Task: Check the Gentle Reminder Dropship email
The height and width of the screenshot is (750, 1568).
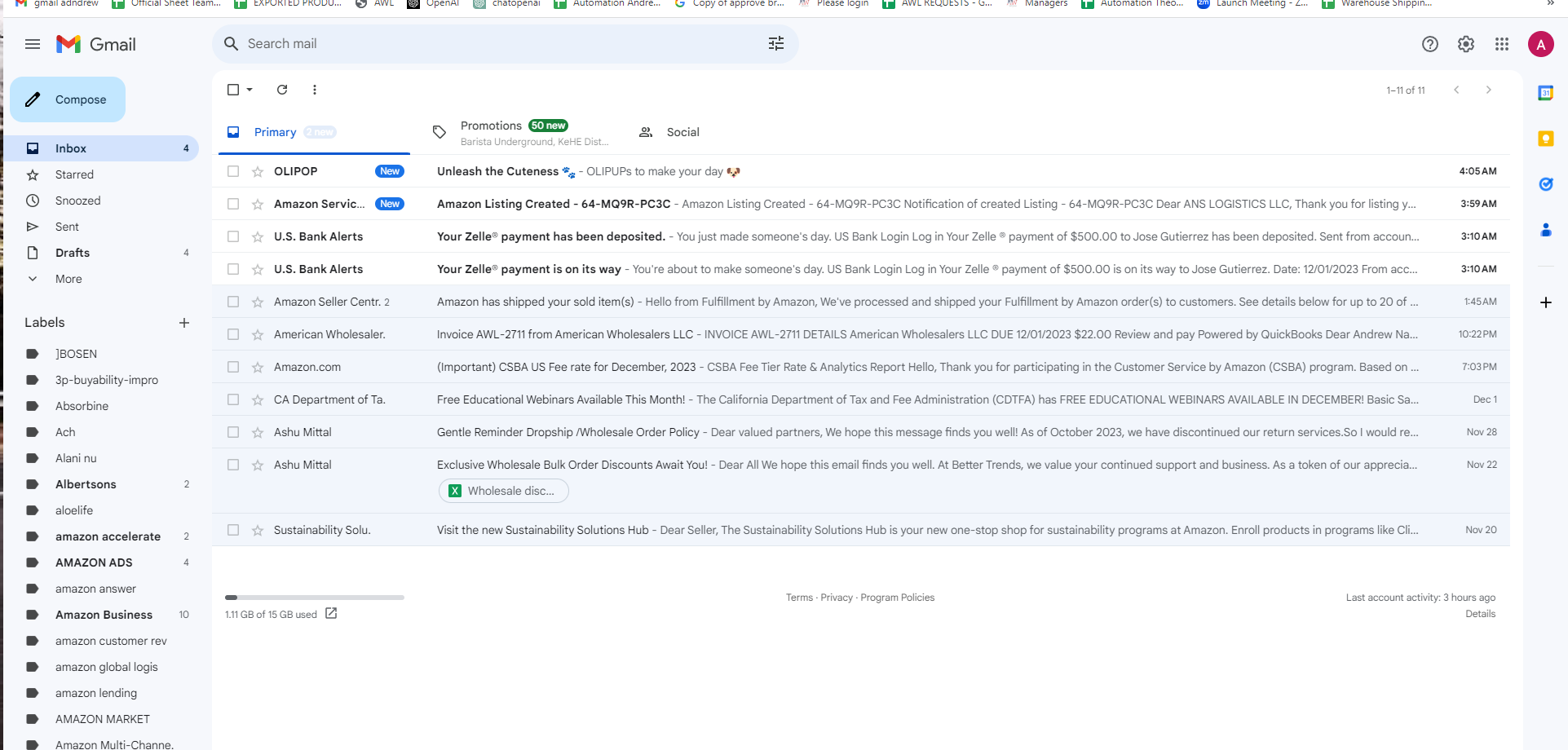Action: tap(233, 432)
